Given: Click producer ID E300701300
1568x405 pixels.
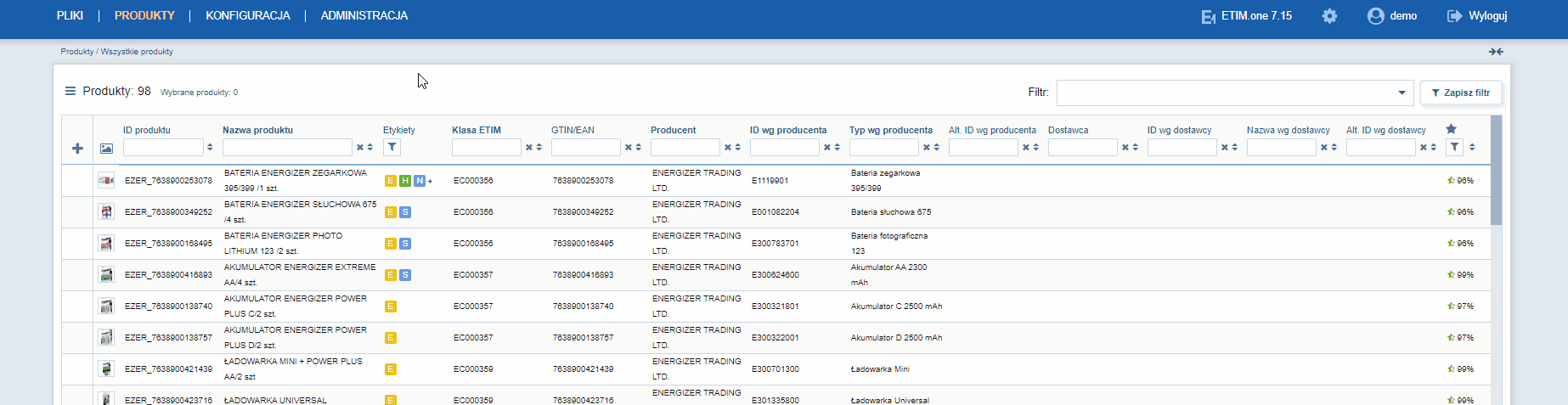Looking at the screenshot, I should [776, 369].
